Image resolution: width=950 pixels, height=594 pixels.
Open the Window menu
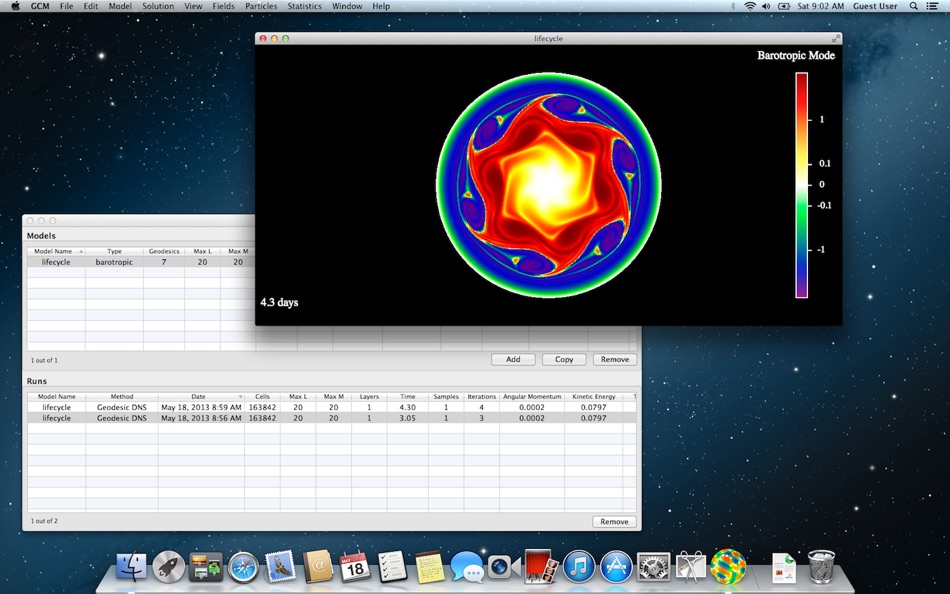click(x=347, y=6)
